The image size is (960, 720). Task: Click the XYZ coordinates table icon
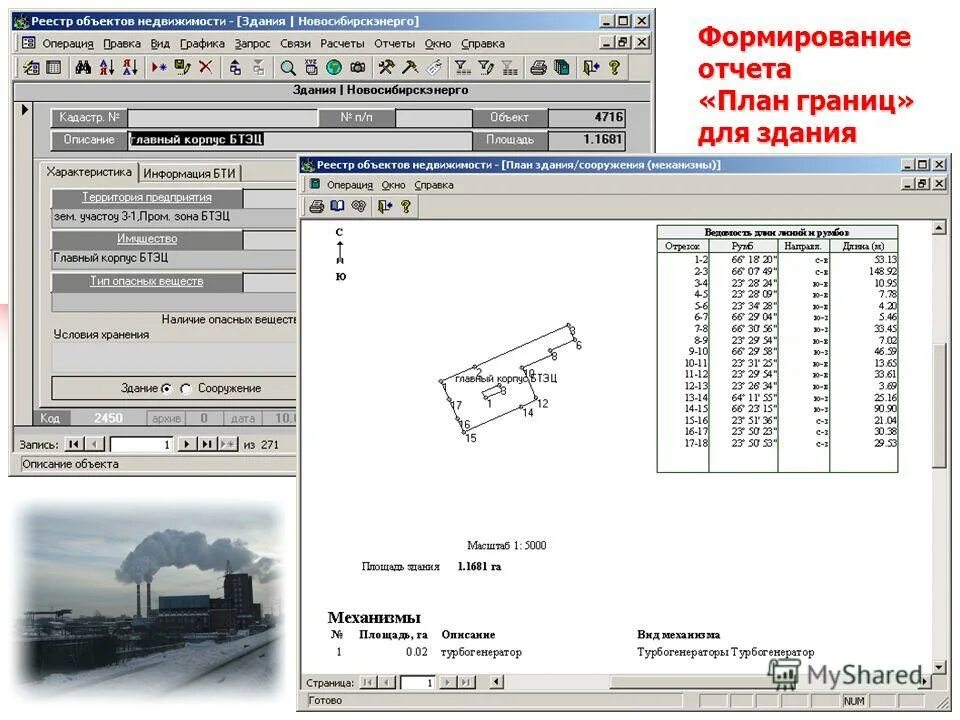tap(311, 67)
